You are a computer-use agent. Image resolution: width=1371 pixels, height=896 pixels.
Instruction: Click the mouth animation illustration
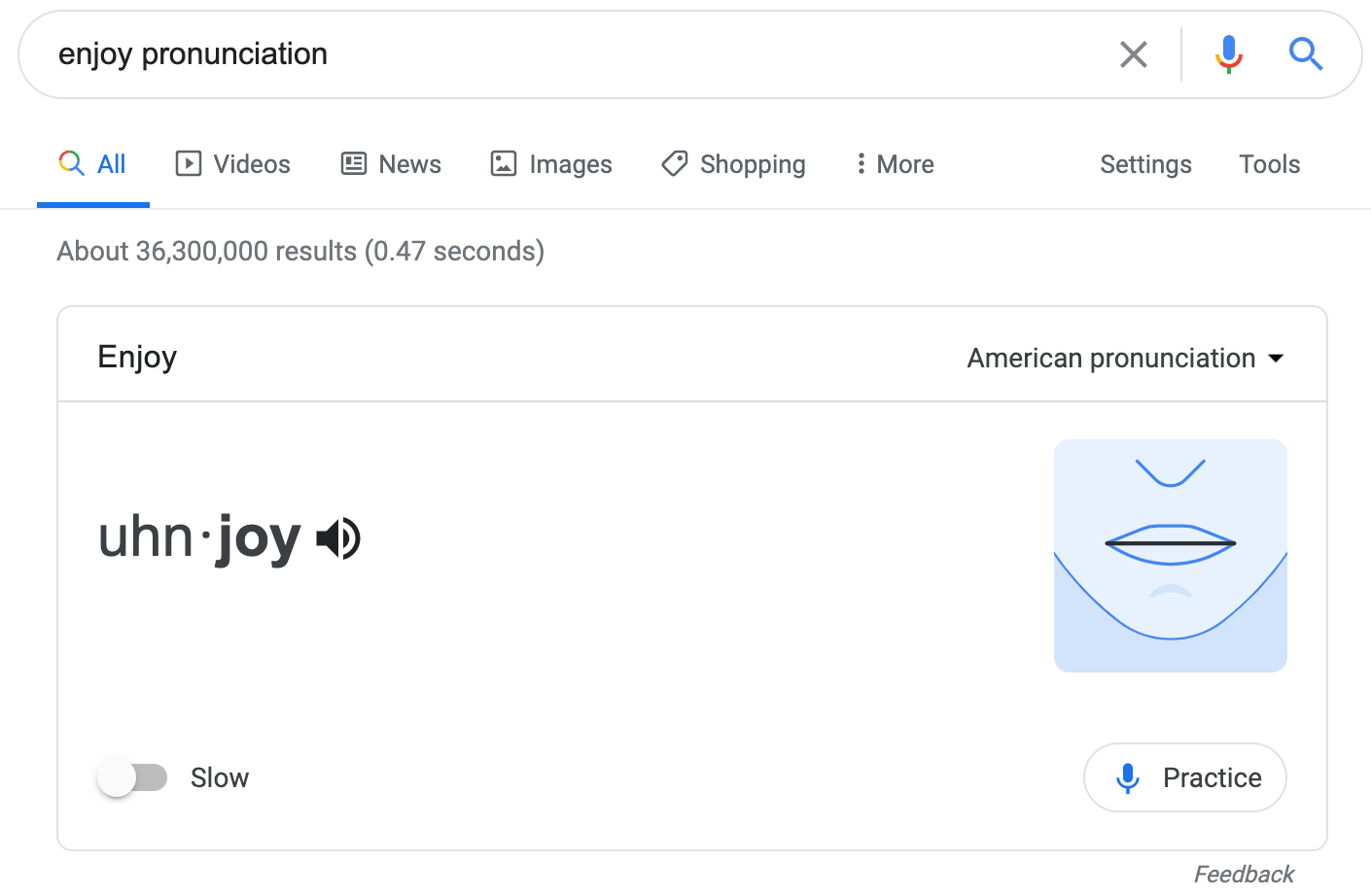[x=1171, y=555]
